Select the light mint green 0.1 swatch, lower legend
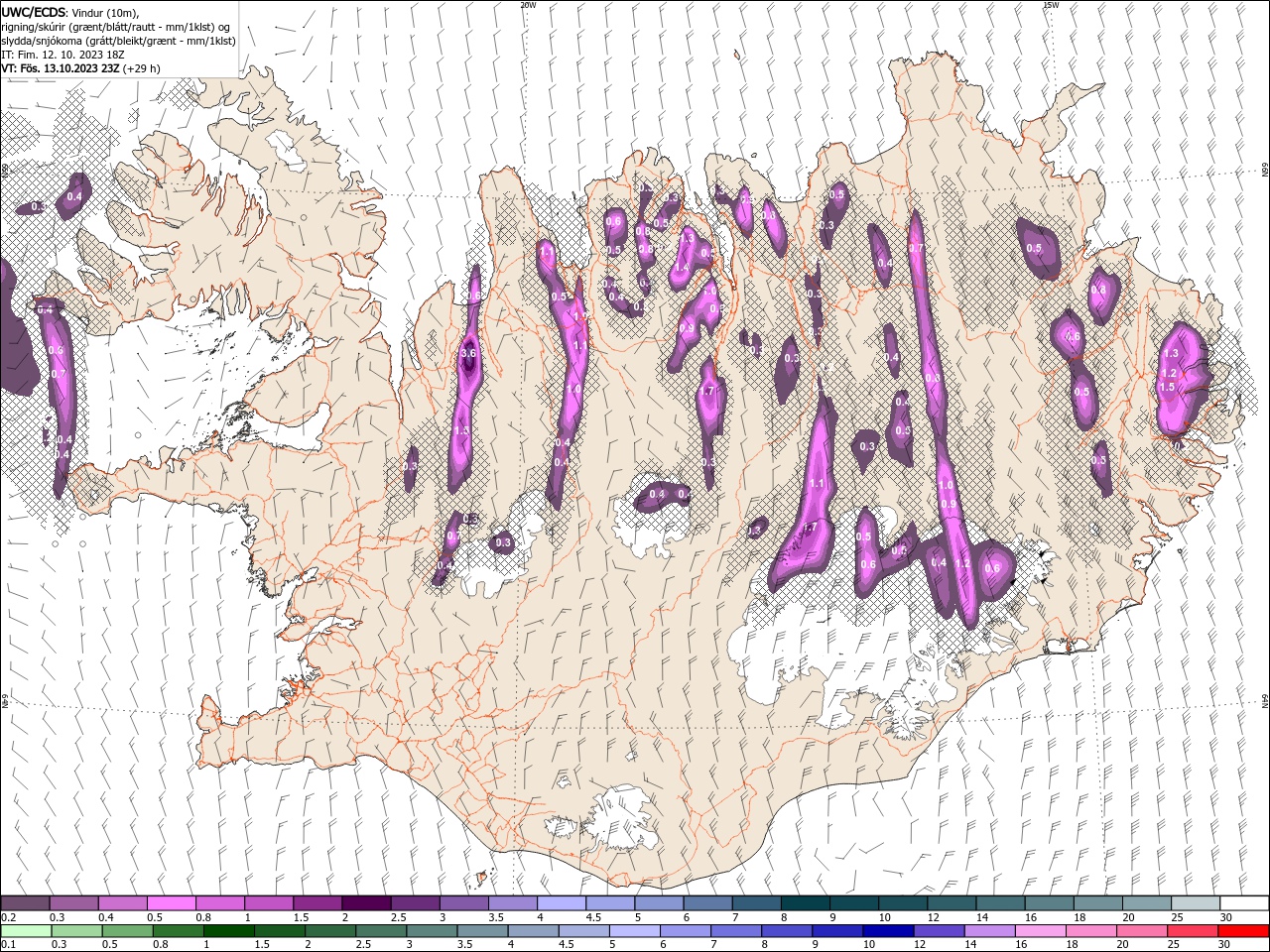This screenshot has height=952, width=1270. pyautogui.click(x=26, y=931)
